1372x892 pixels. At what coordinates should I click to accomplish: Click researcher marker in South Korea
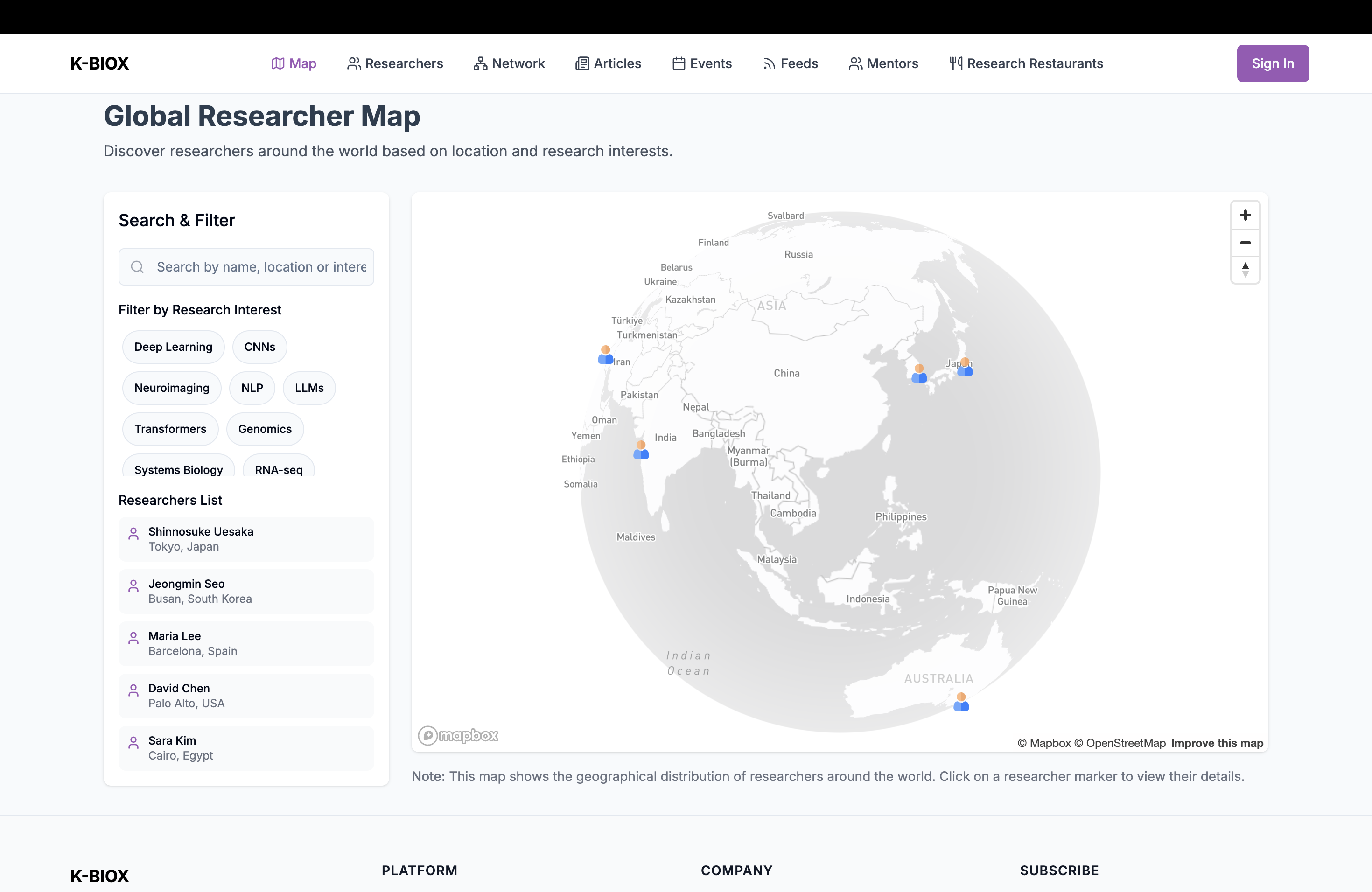pyautogui.click(x=919, y=373)
